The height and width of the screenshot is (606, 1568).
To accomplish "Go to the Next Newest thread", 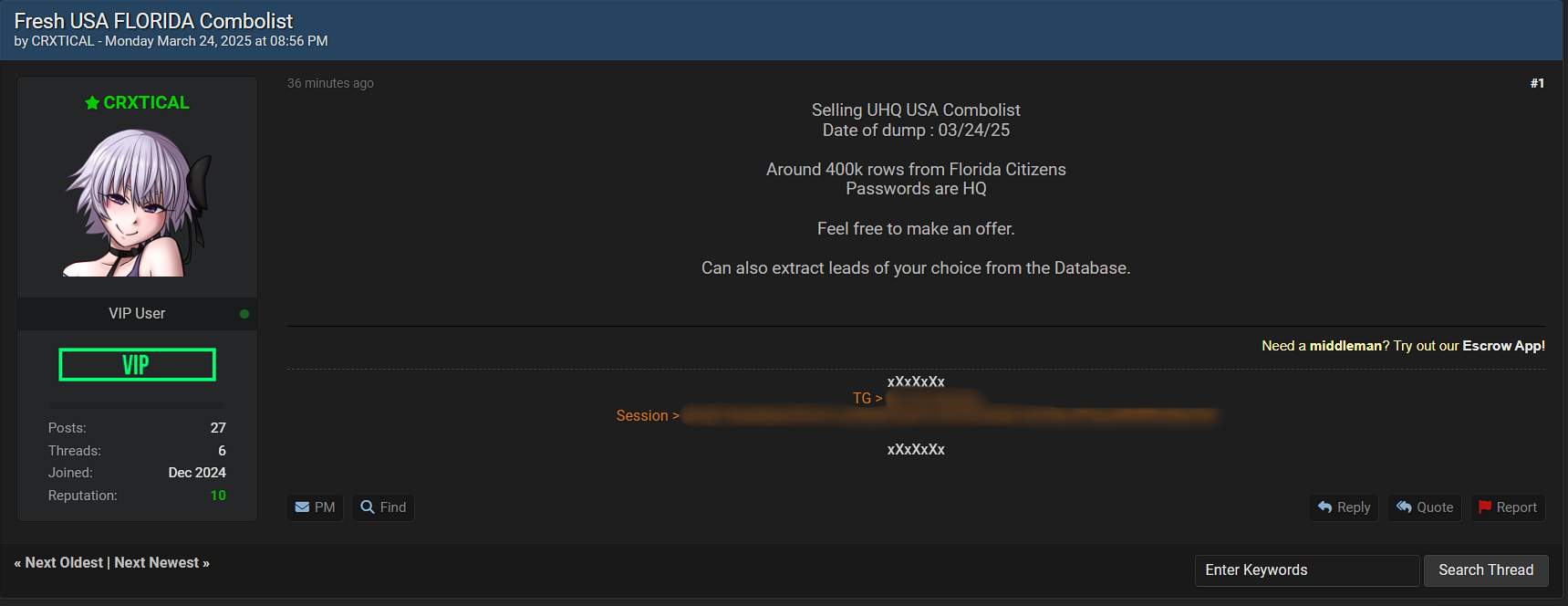I will (157, 563).
